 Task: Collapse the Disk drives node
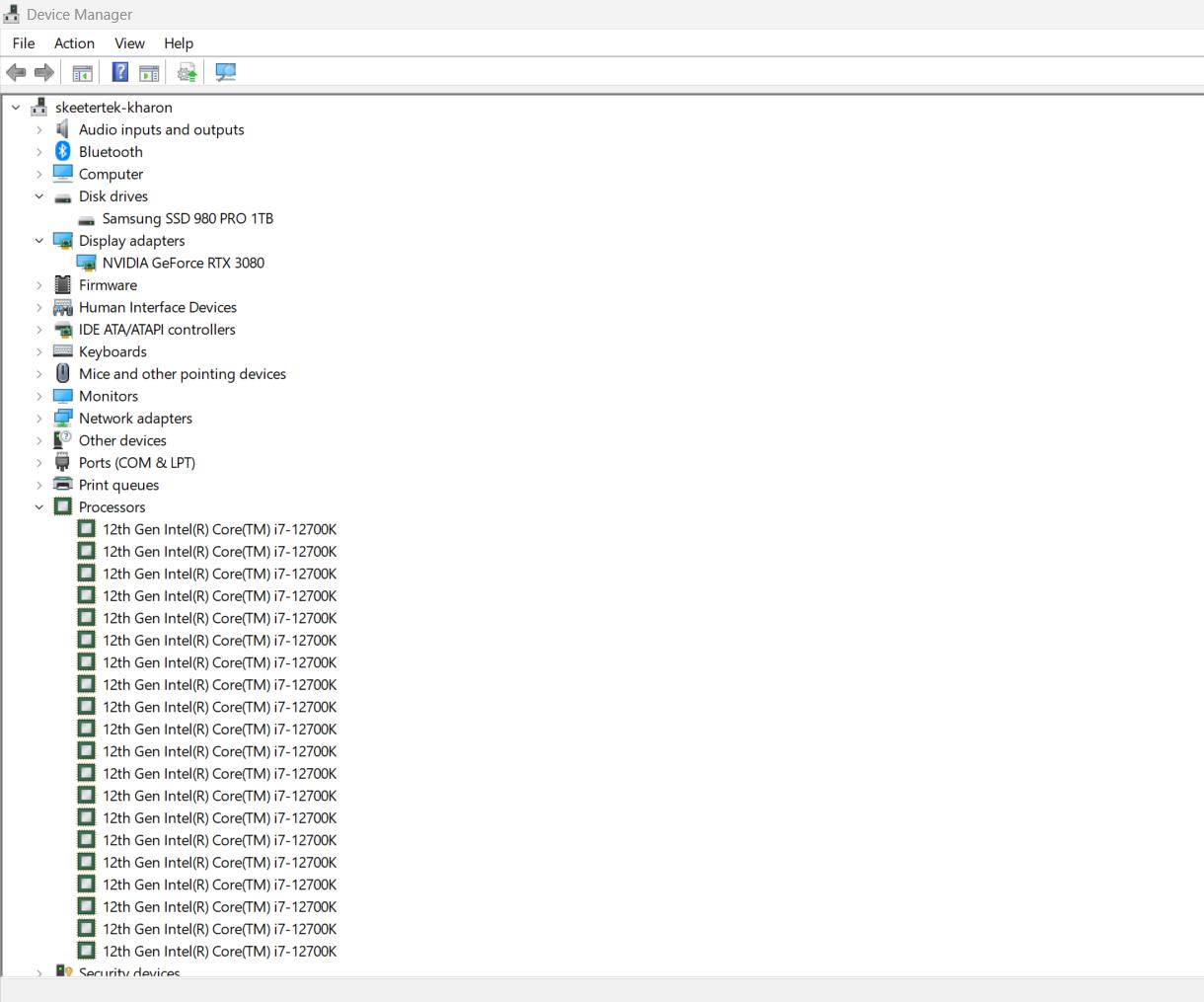pos(39,195)
